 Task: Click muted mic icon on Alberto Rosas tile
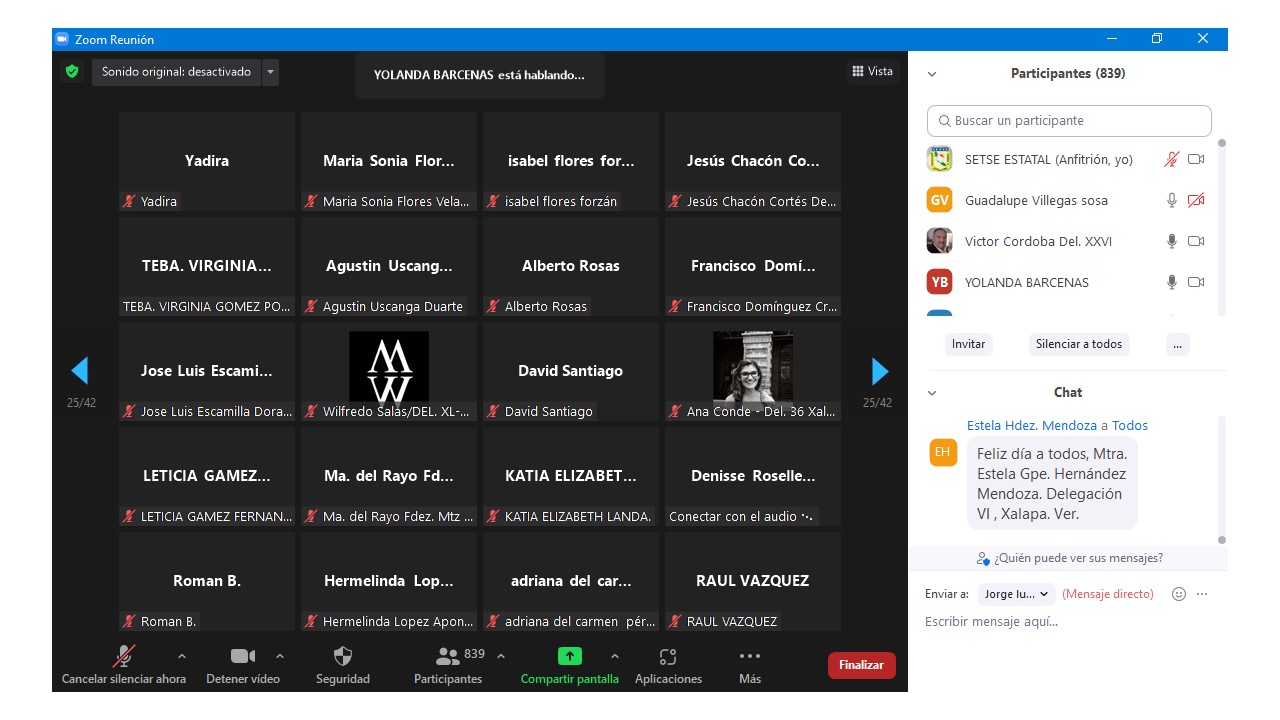click(493, 307)
